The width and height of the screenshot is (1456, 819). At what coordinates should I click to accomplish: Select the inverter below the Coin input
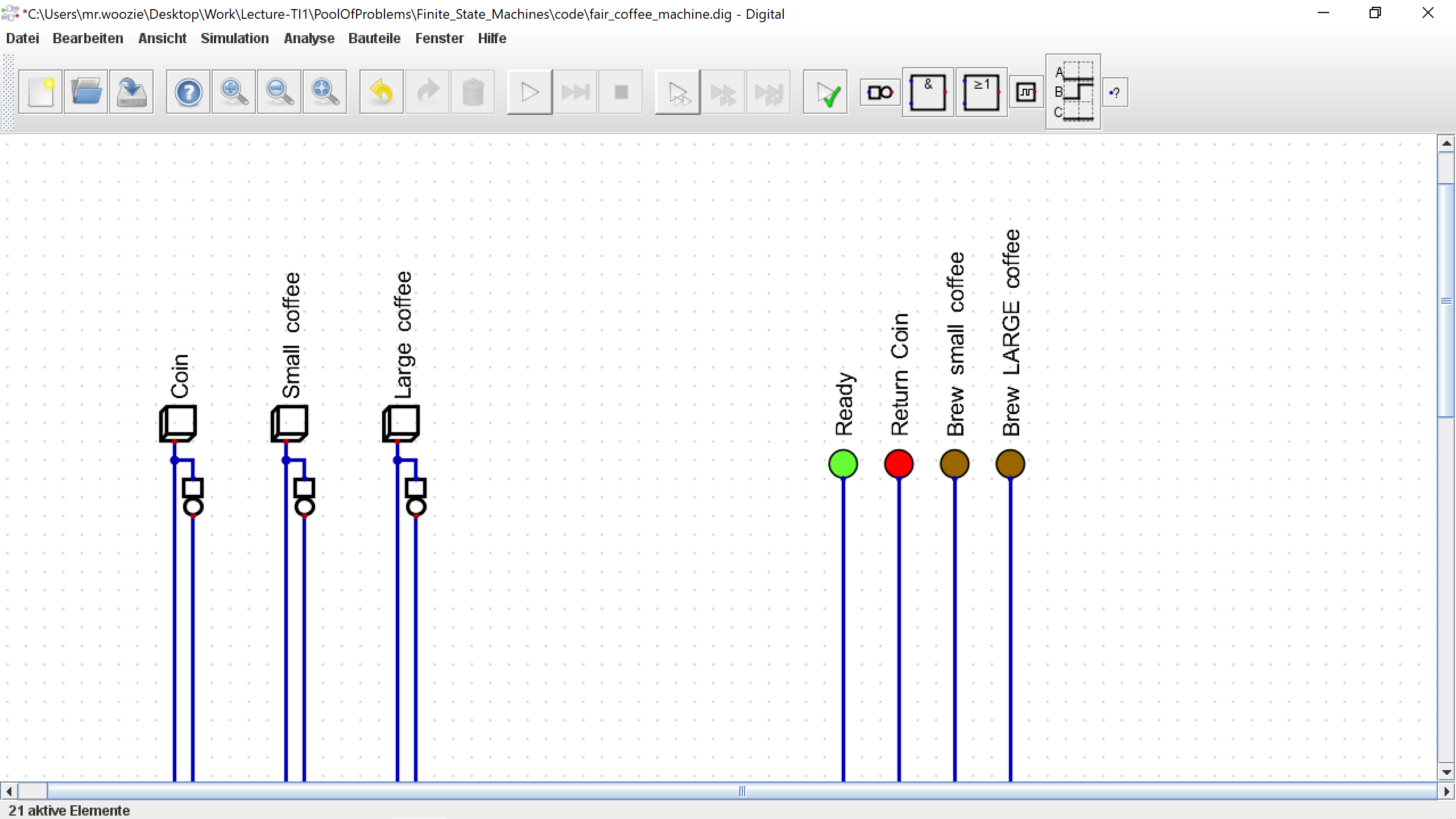[x=193, y=497]
